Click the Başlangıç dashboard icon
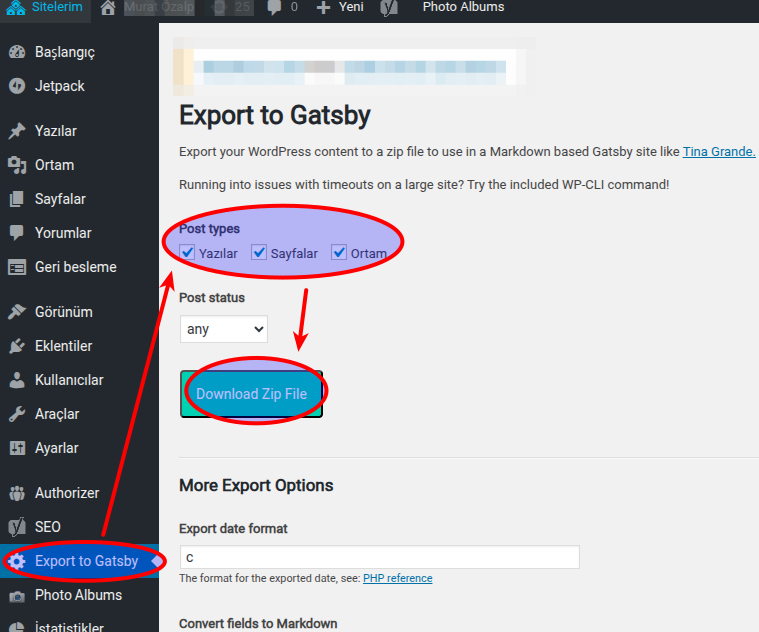The width and height of the screenshot is (759, 632). [x=17, y=52]
